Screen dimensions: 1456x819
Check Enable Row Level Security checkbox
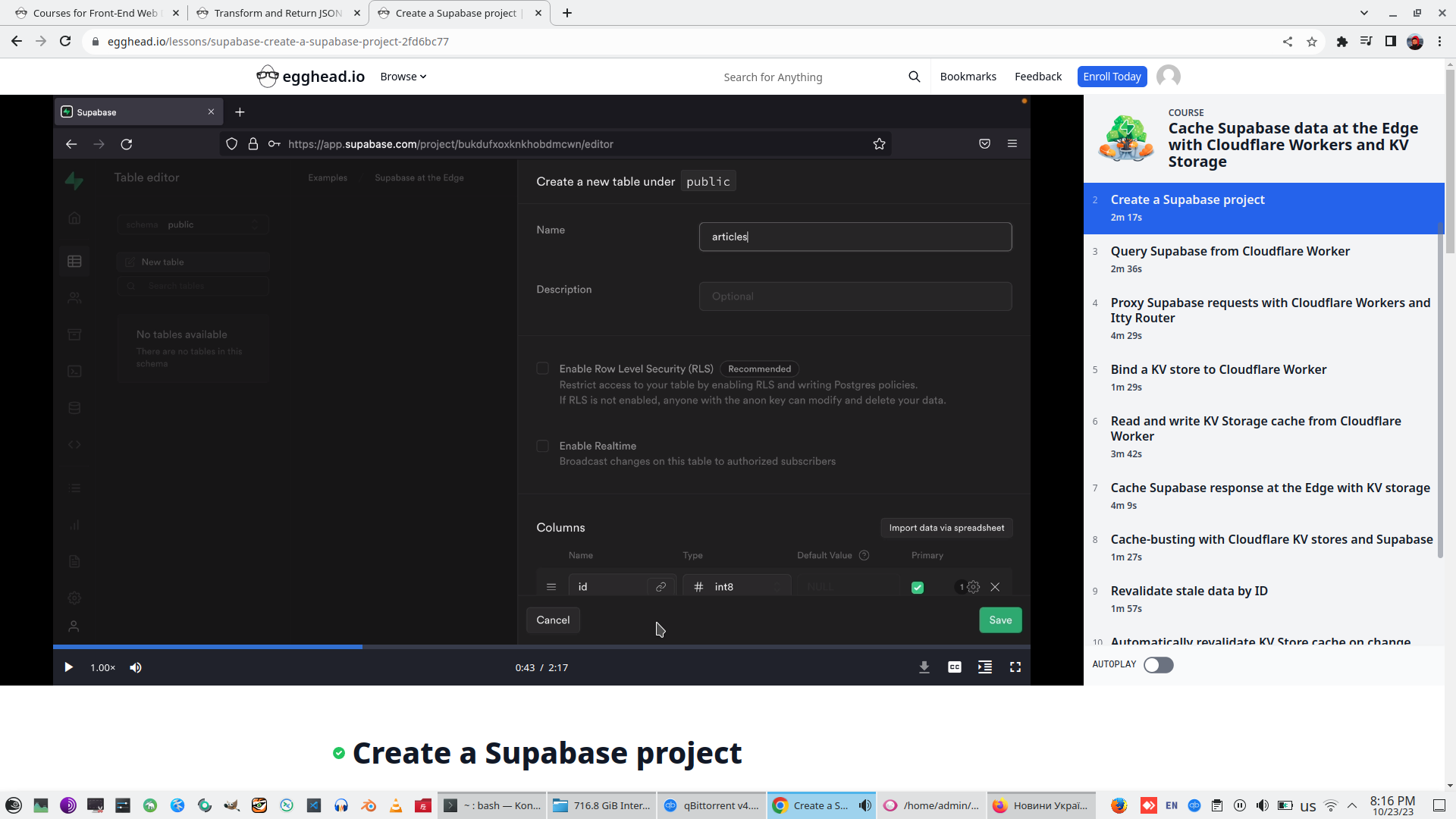542,369
